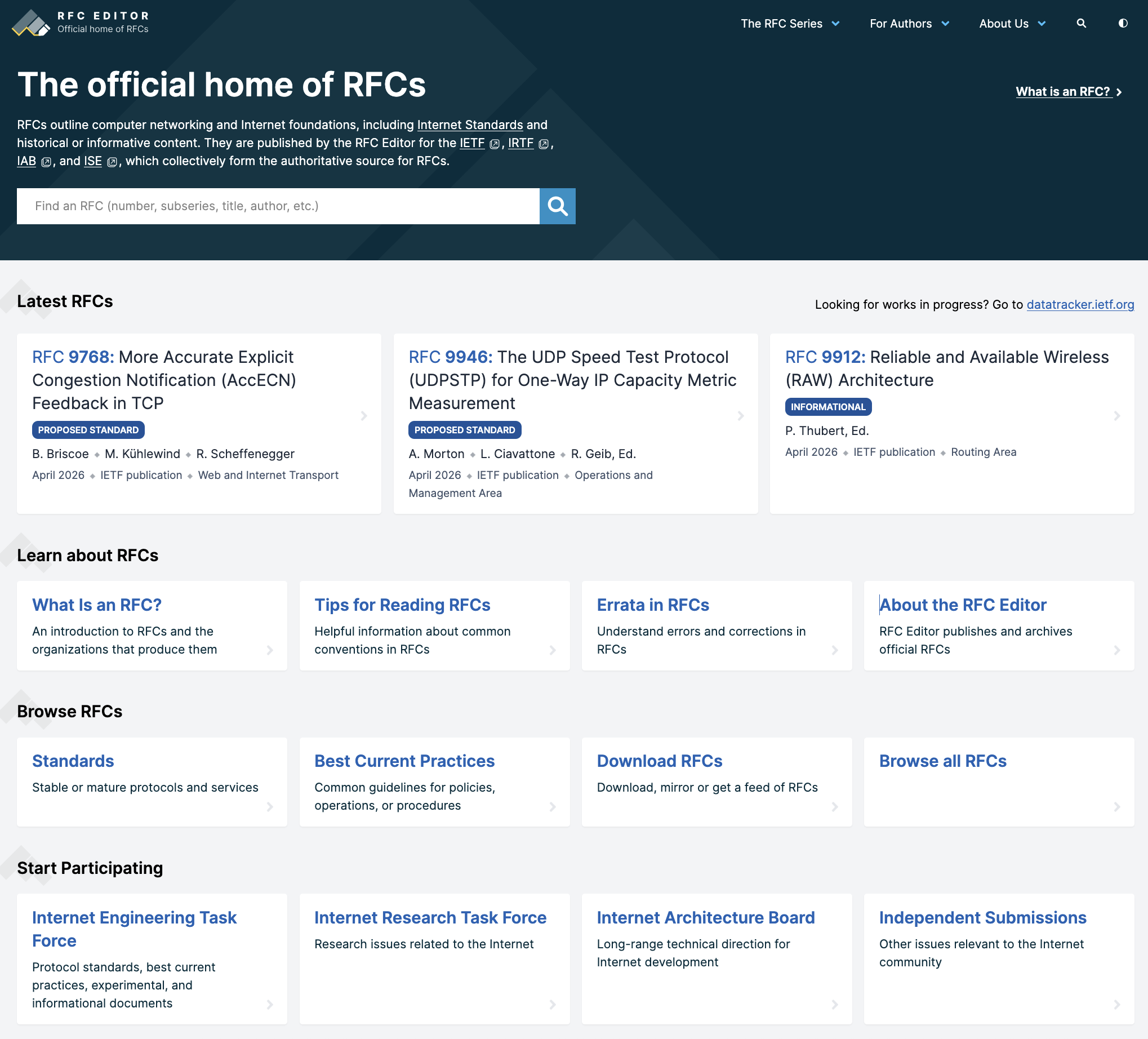Image resolution: width=1148 pixels, height=1039 pixels.
Task: Open RFC 9946 UDP Speed Test title
Action: 572,380
